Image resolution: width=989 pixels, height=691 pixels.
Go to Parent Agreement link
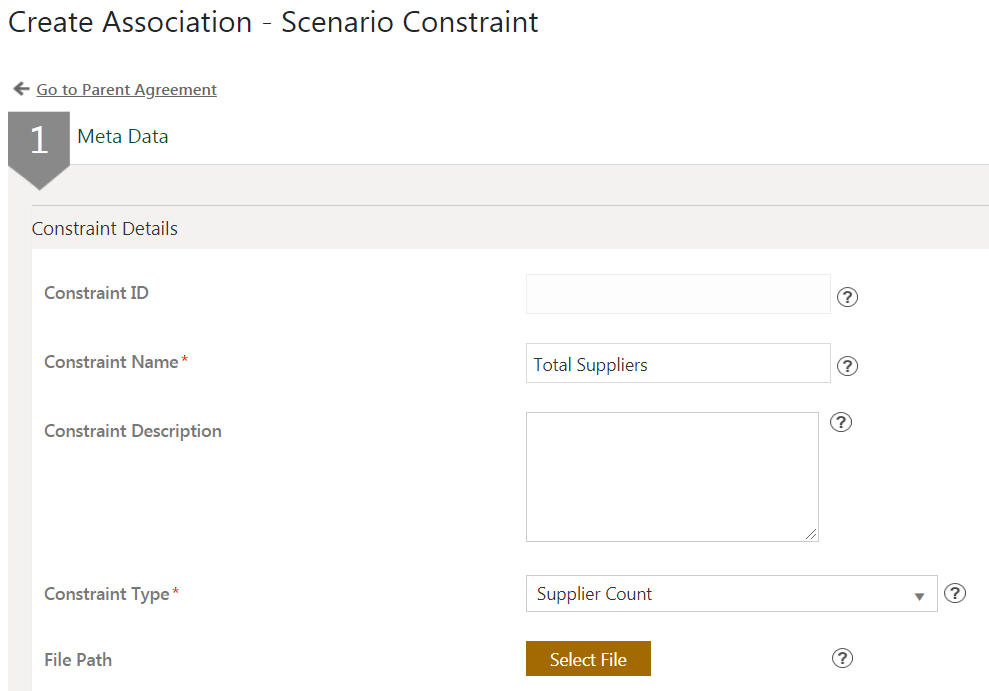coord(126,90)
